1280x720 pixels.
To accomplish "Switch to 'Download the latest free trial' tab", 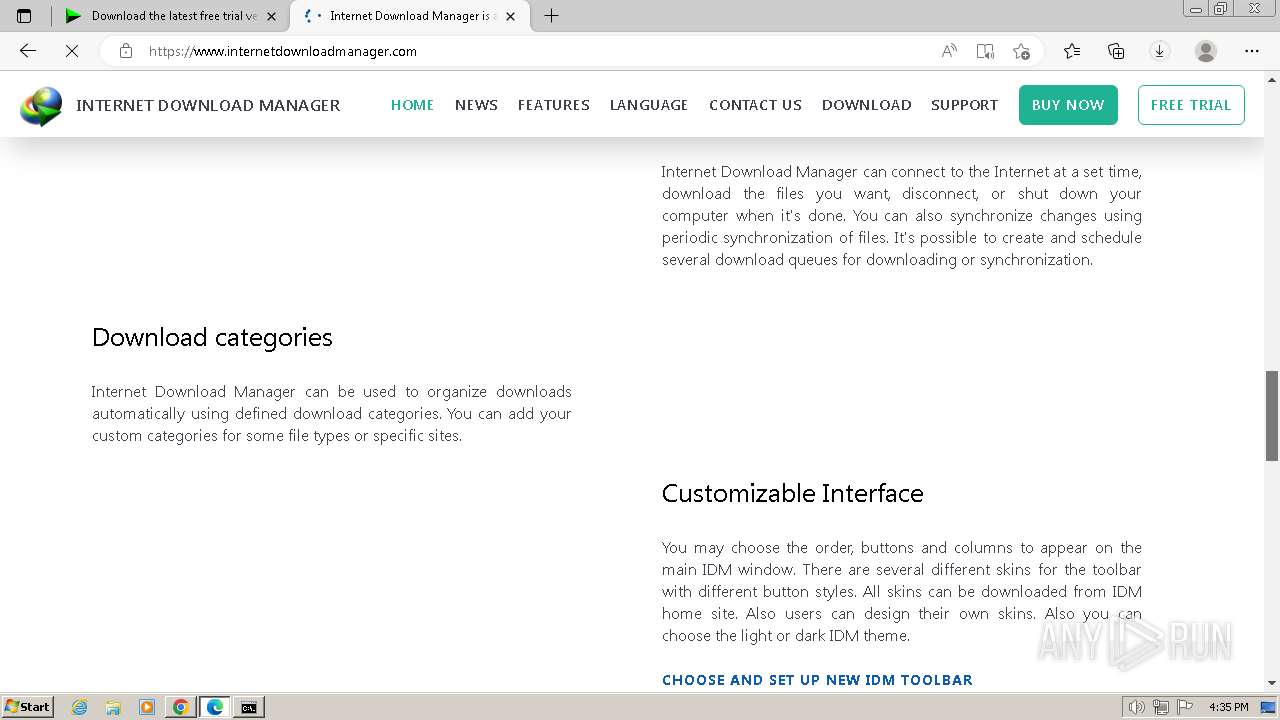I will 170,16.
